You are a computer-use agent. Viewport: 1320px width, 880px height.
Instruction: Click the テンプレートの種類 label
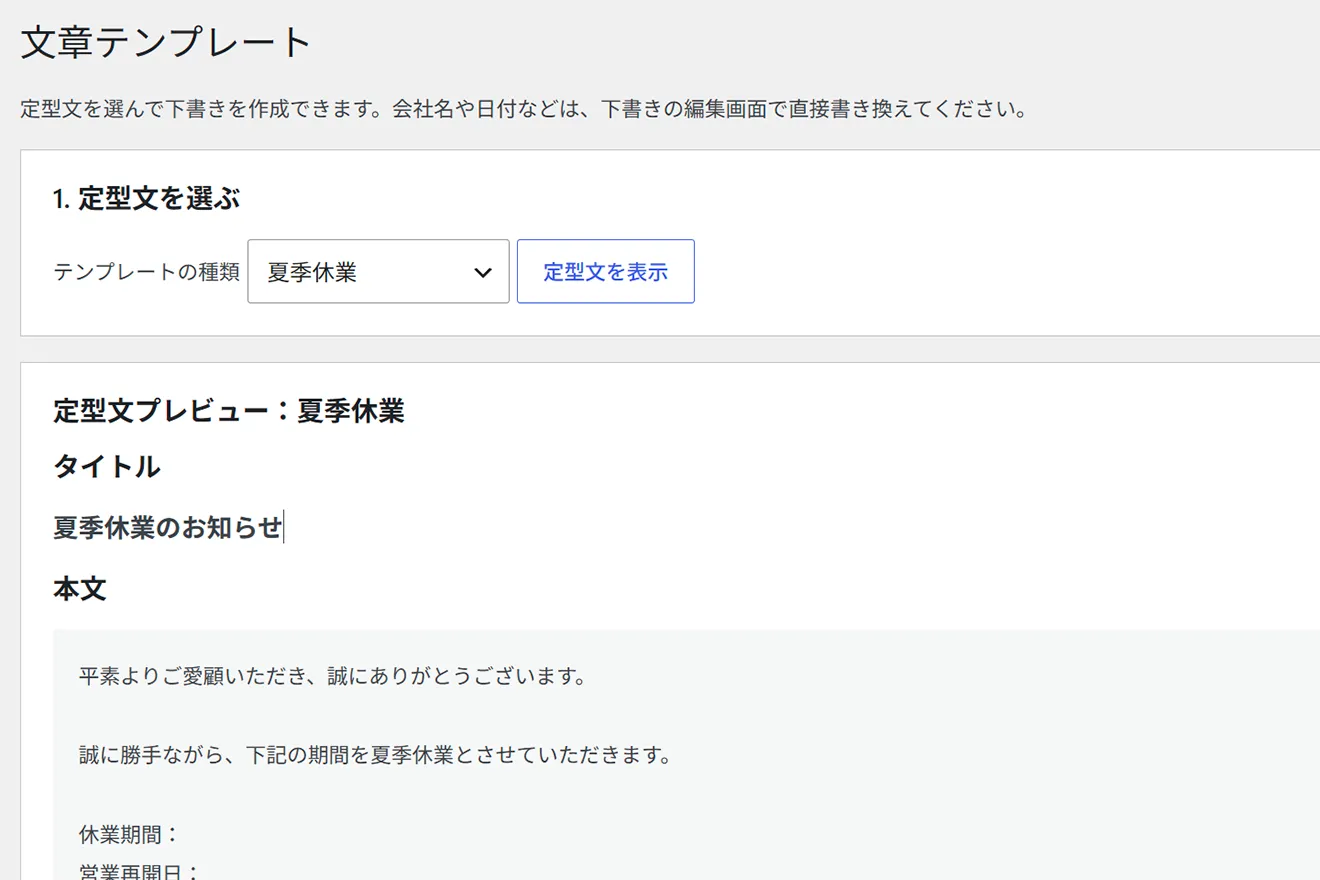(146, 272)
